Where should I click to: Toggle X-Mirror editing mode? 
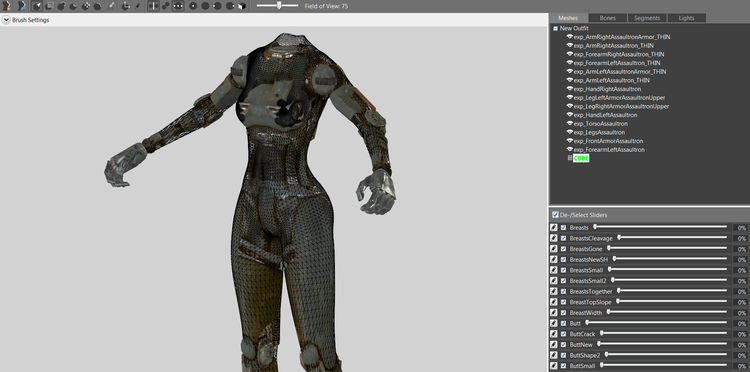153,6
